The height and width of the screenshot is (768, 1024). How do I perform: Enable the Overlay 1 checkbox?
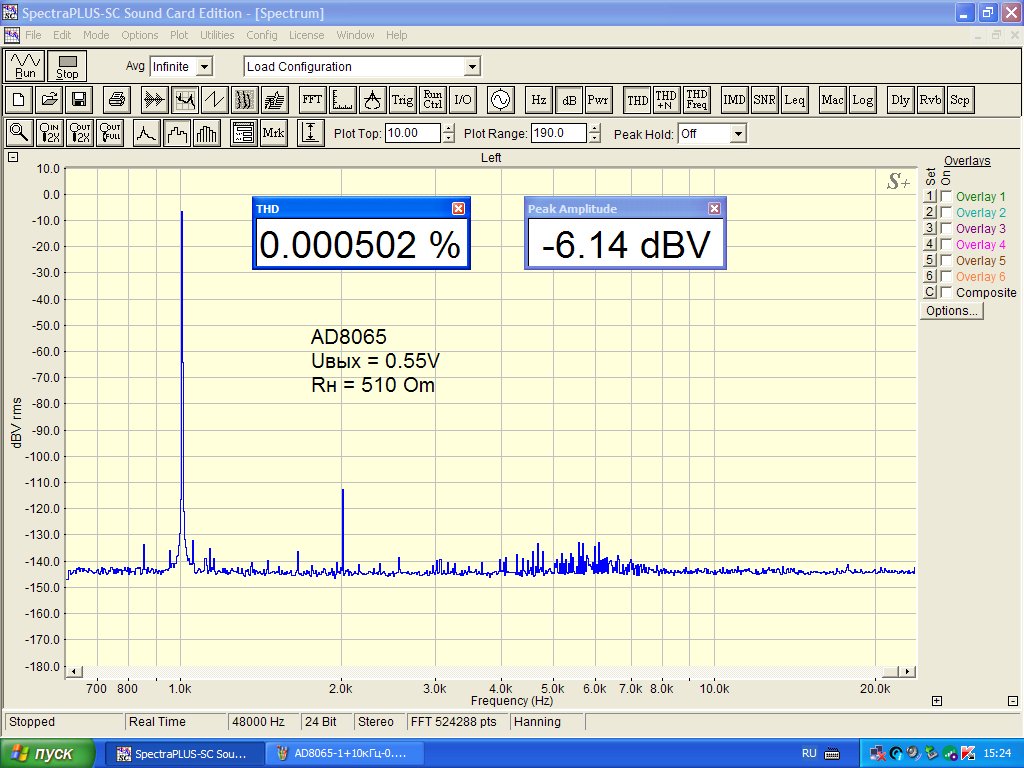(x=946, y=197)
